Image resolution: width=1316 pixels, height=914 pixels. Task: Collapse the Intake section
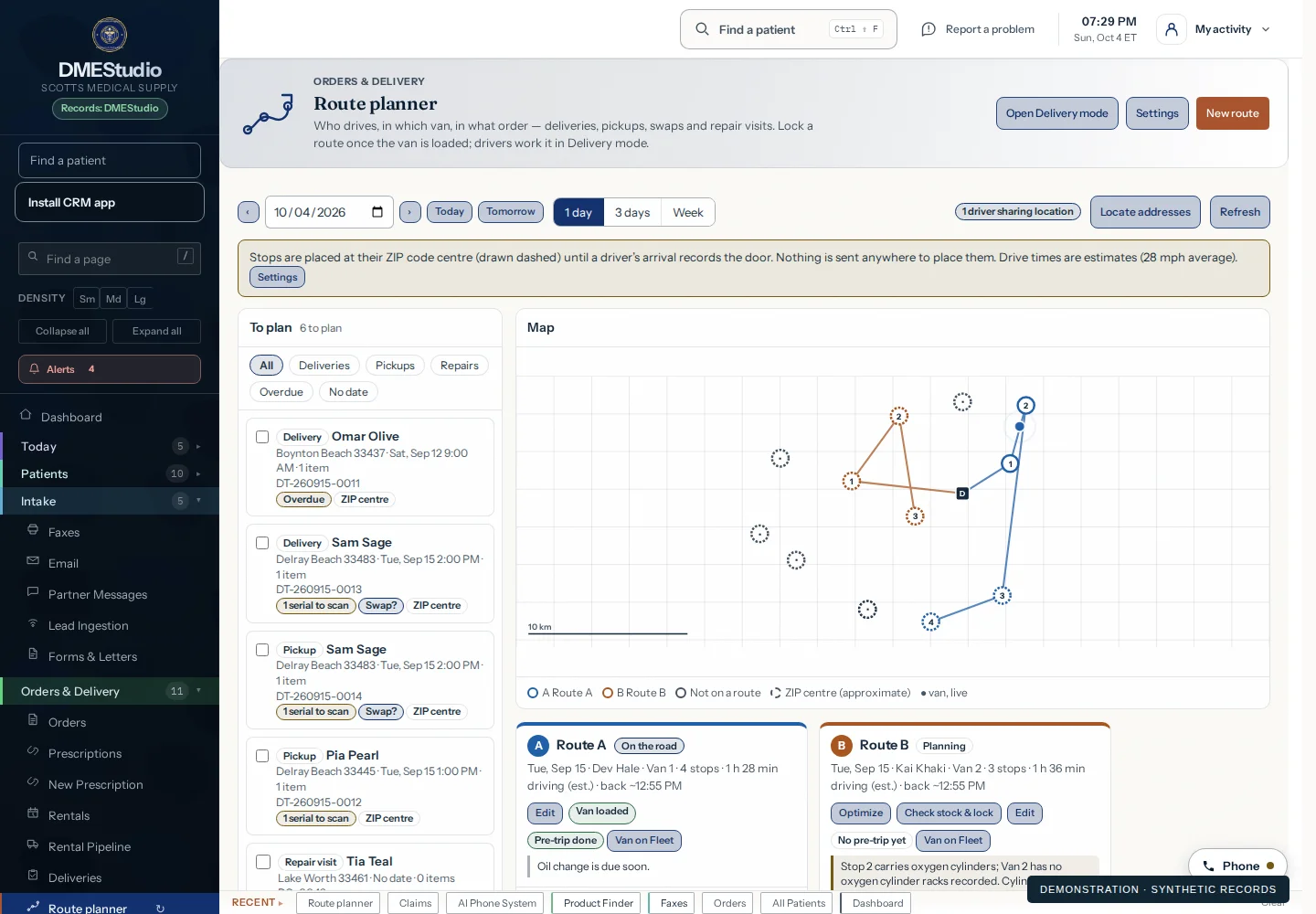click(x=198, y=501)
